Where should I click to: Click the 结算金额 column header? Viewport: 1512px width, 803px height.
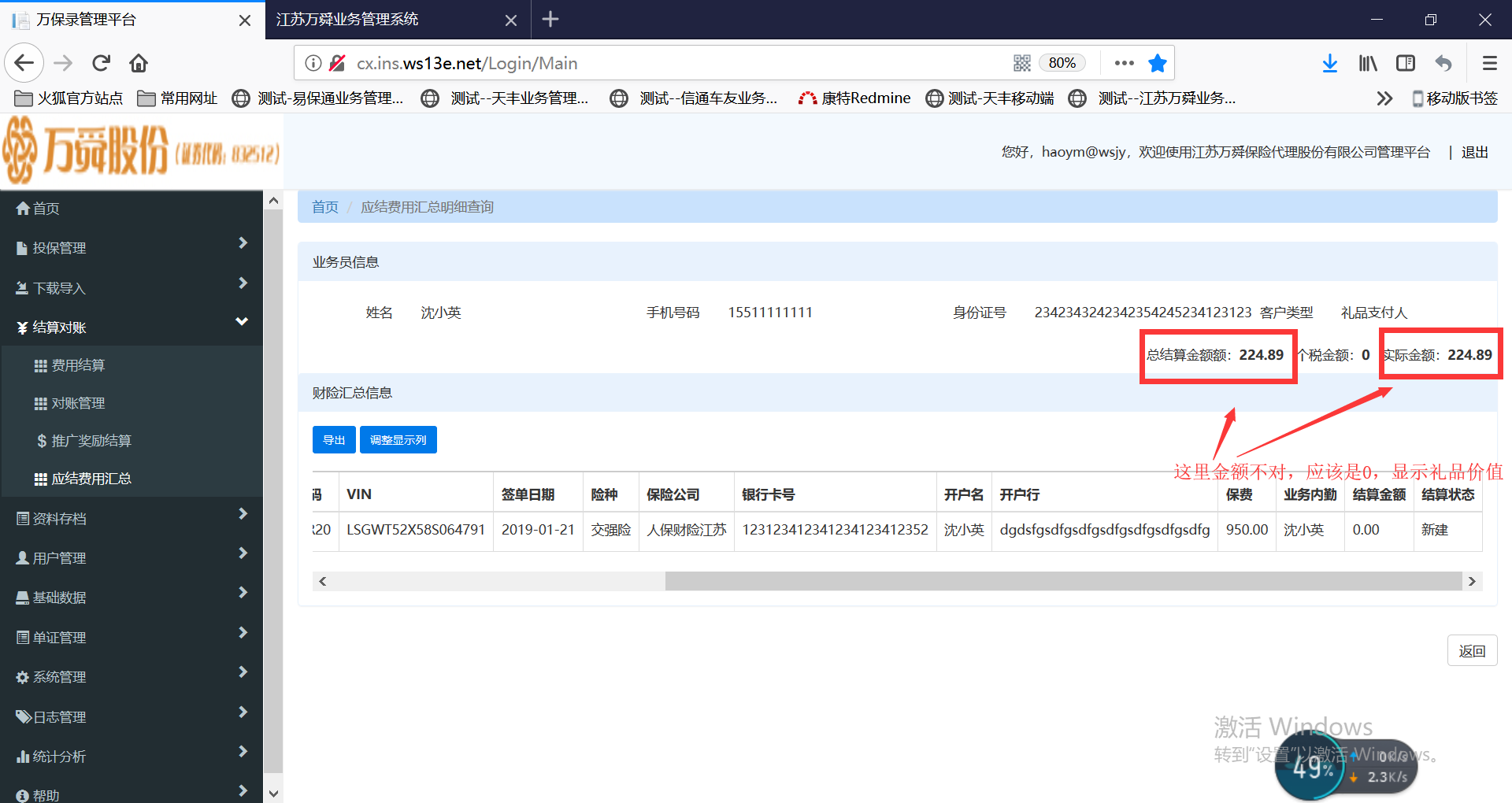(1379, 494)
